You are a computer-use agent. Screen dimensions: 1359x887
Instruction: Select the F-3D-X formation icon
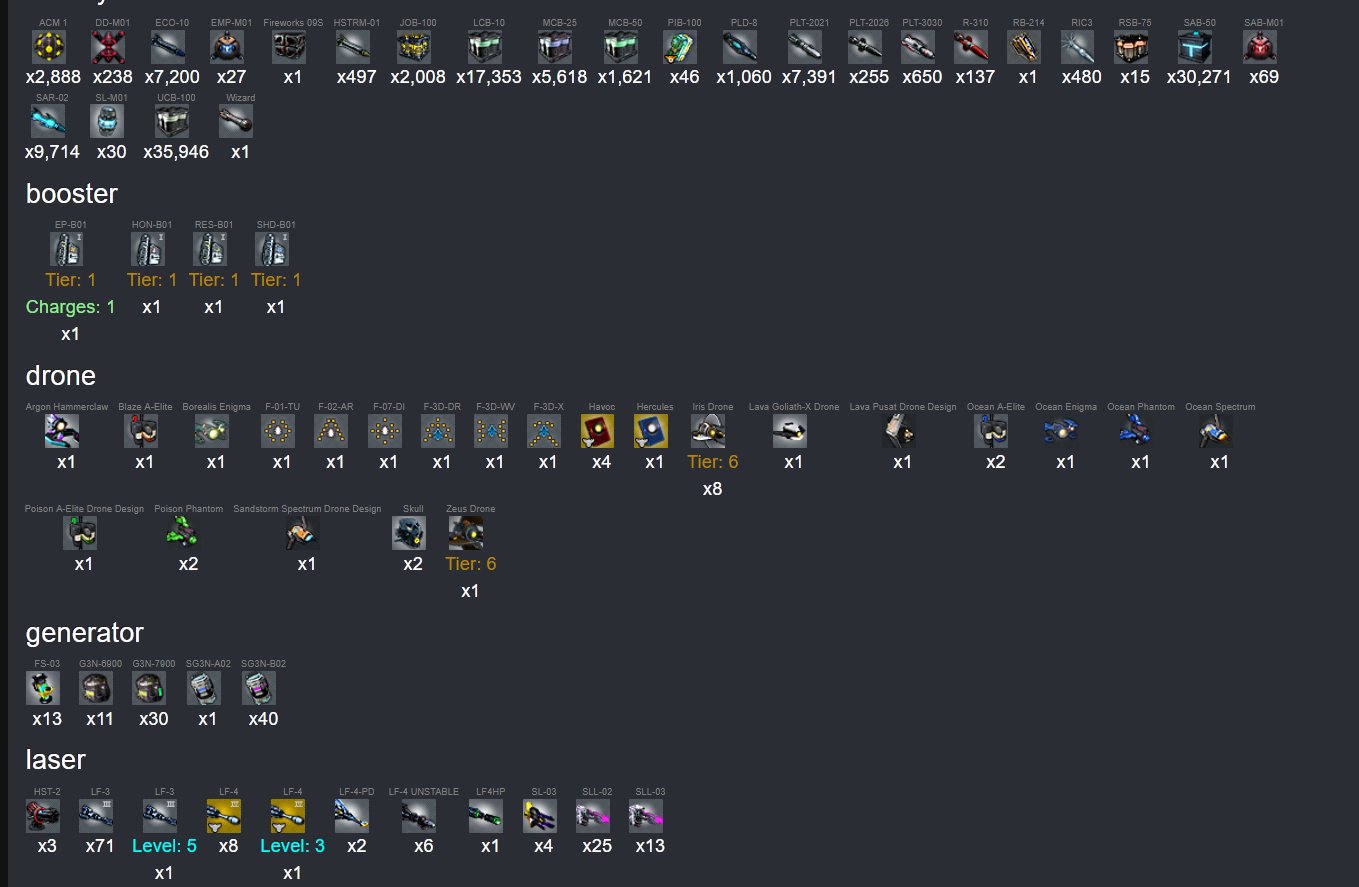coord(544,431)
